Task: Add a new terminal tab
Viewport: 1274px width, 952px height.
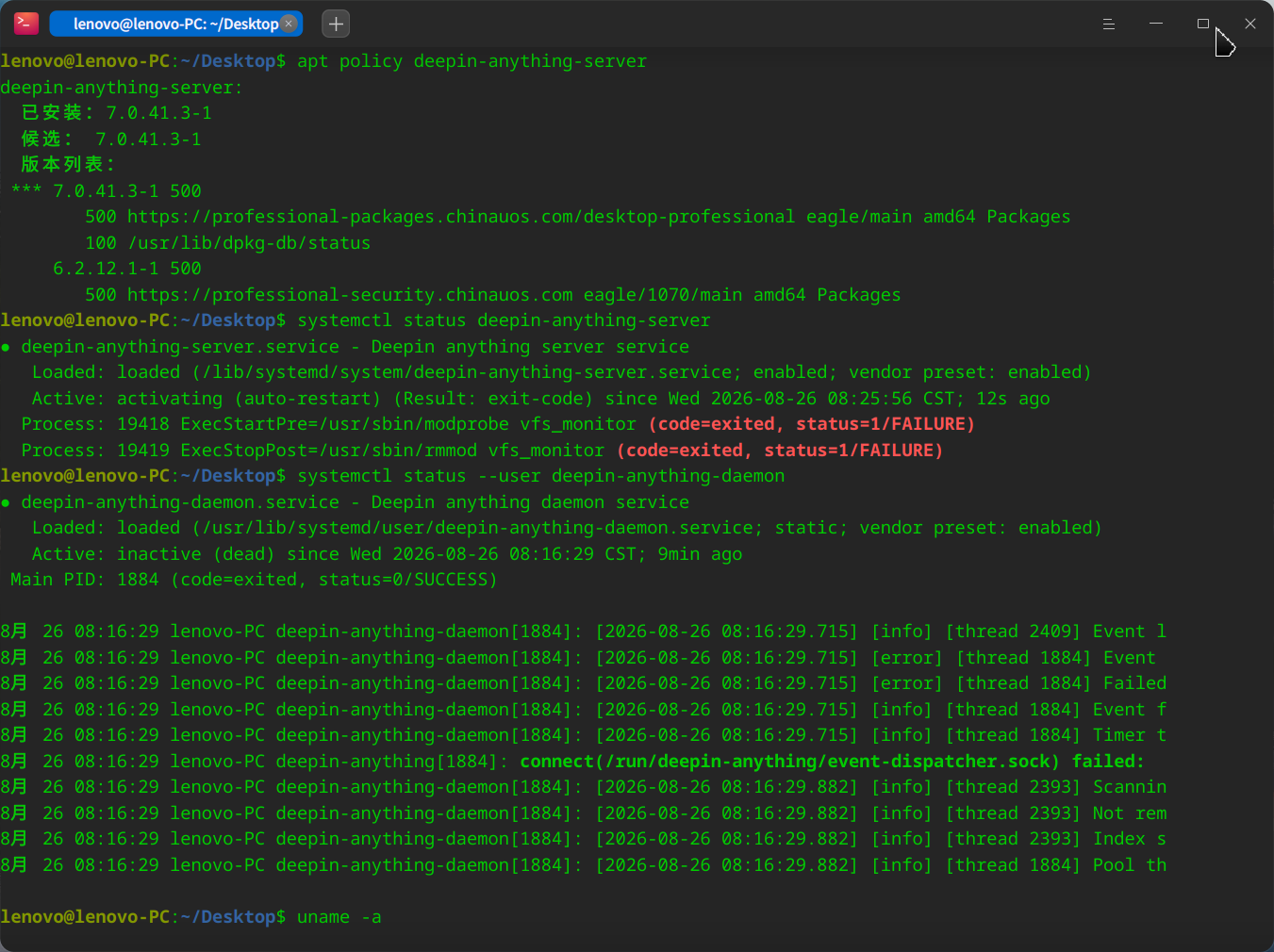Action: coord(336,24)
